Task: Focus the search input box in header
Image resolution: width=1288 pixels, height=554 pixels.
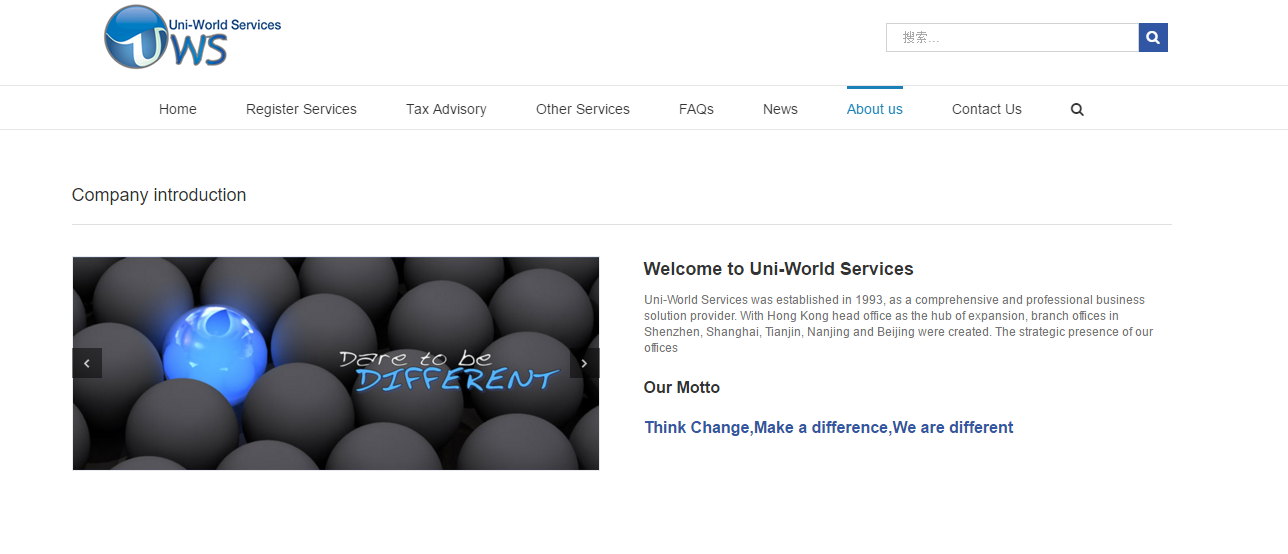Action: [1011, 38]
